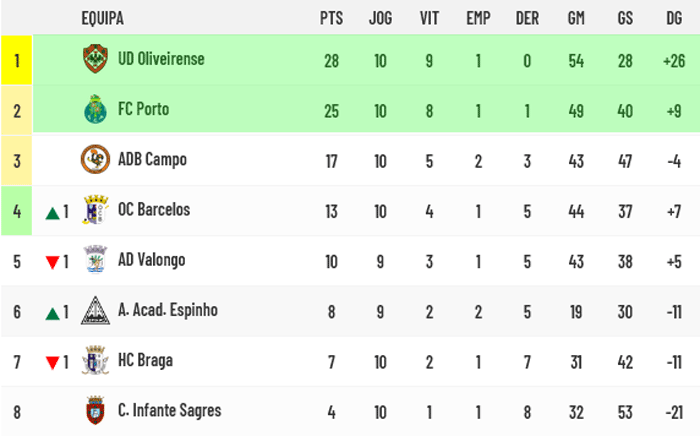Click the ADB Campo club logo
700x436 pixels.
click(96, 159)
